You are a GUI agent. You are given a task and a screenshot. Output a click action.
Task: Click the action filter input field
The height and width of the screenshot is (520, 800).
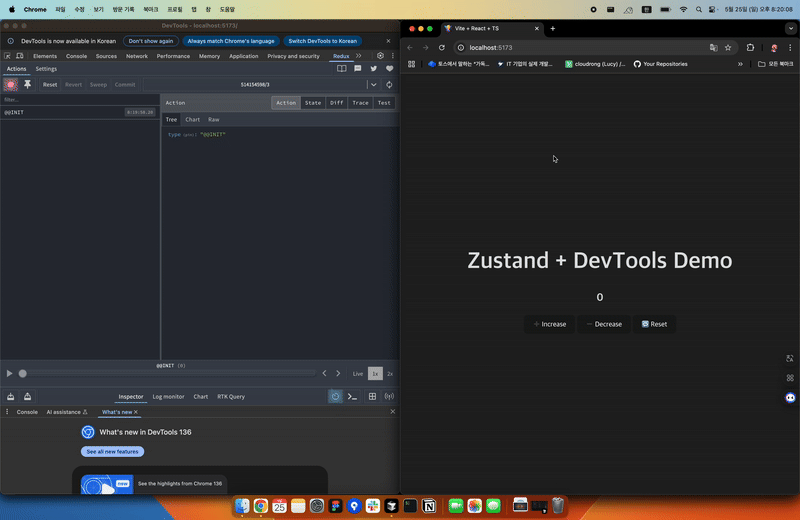tap(80, 100)
